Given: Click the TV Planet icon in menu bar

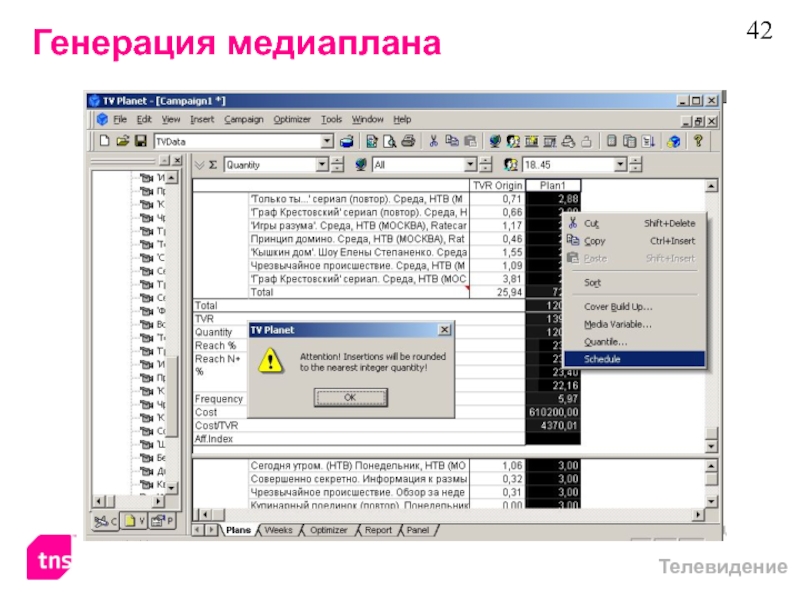Looking at the screenshot, I should [x=103, y=119].
